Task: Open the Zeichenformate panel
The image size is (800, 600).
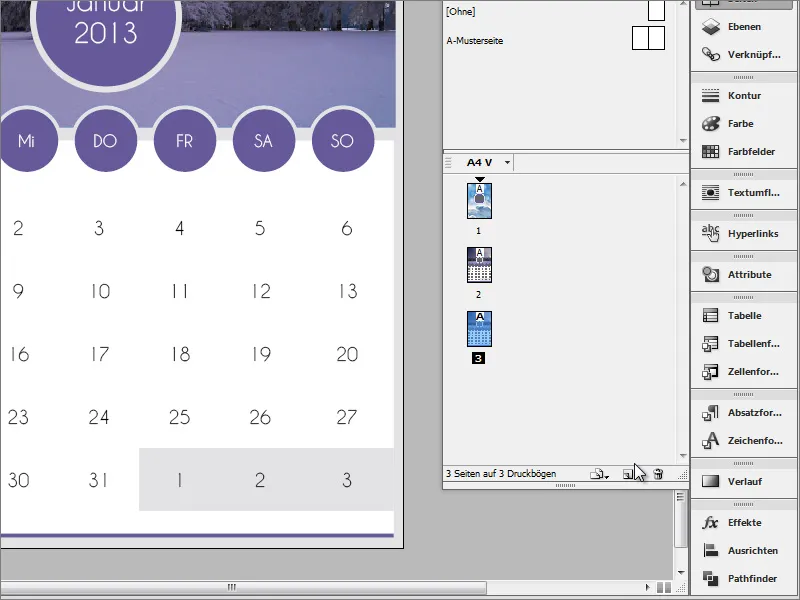Action: [x=743, y=440]
